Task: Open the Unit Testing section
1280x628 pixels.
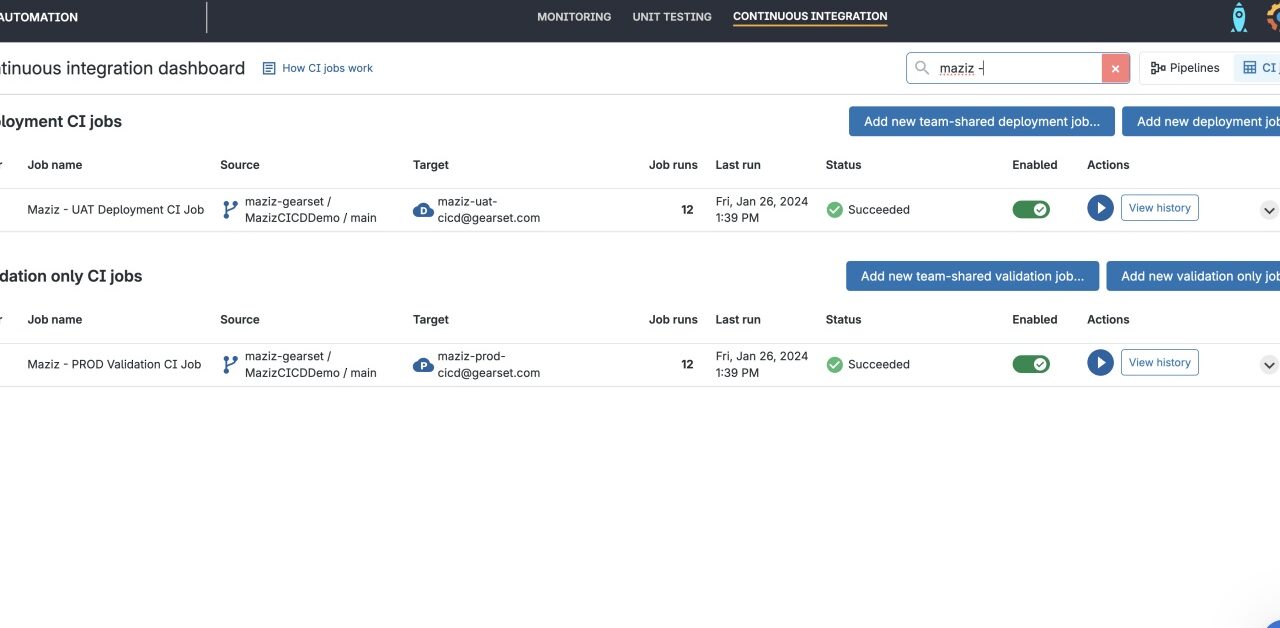Action: click(x=671, y=16)
